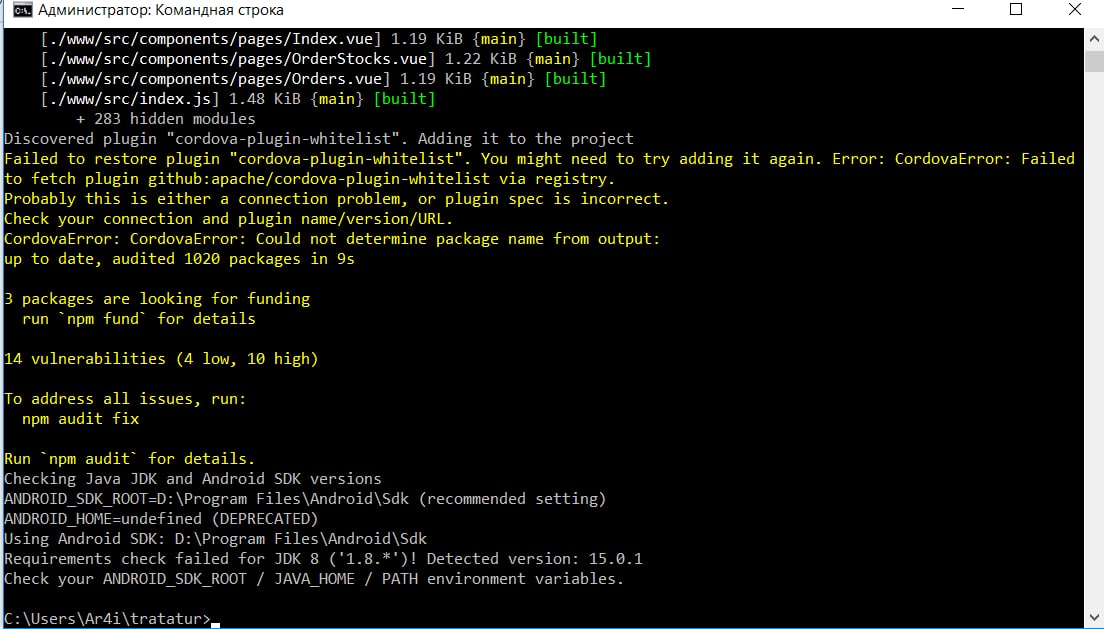
Task: Click the "+ 283 hidden modules" text
Action: 166,119
